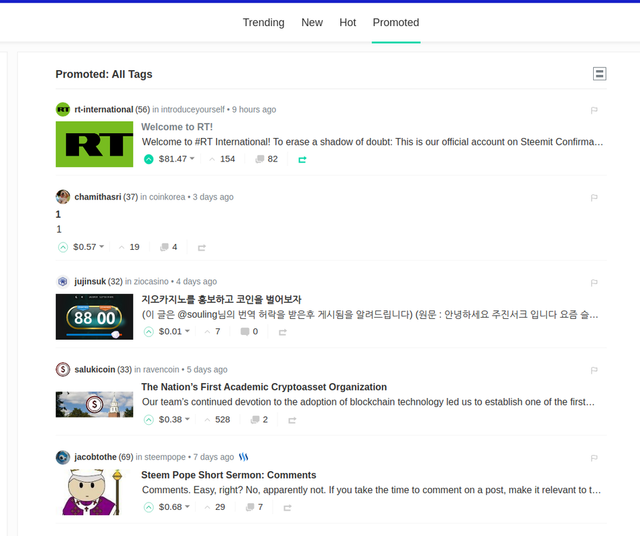Open the 88 00 casino thumbnail

94,317
